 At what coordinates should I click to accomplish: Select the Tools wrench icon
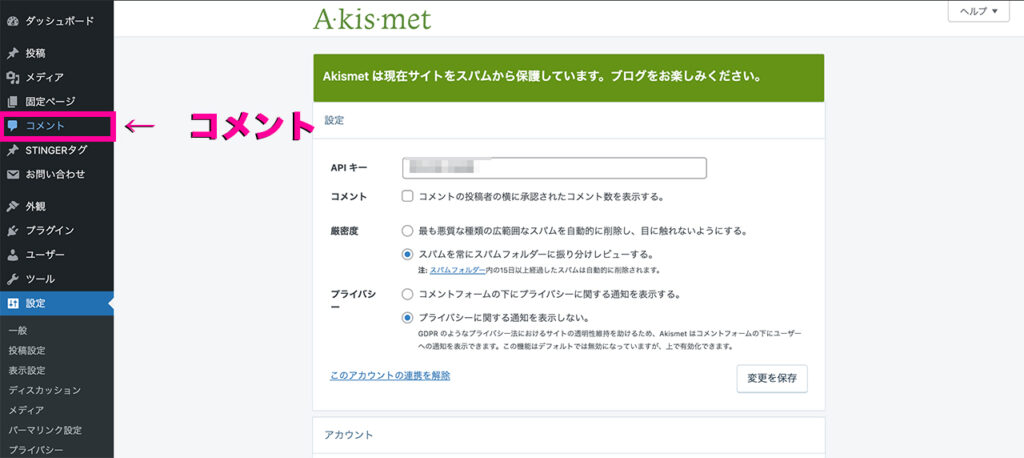(x=12, y=279)
